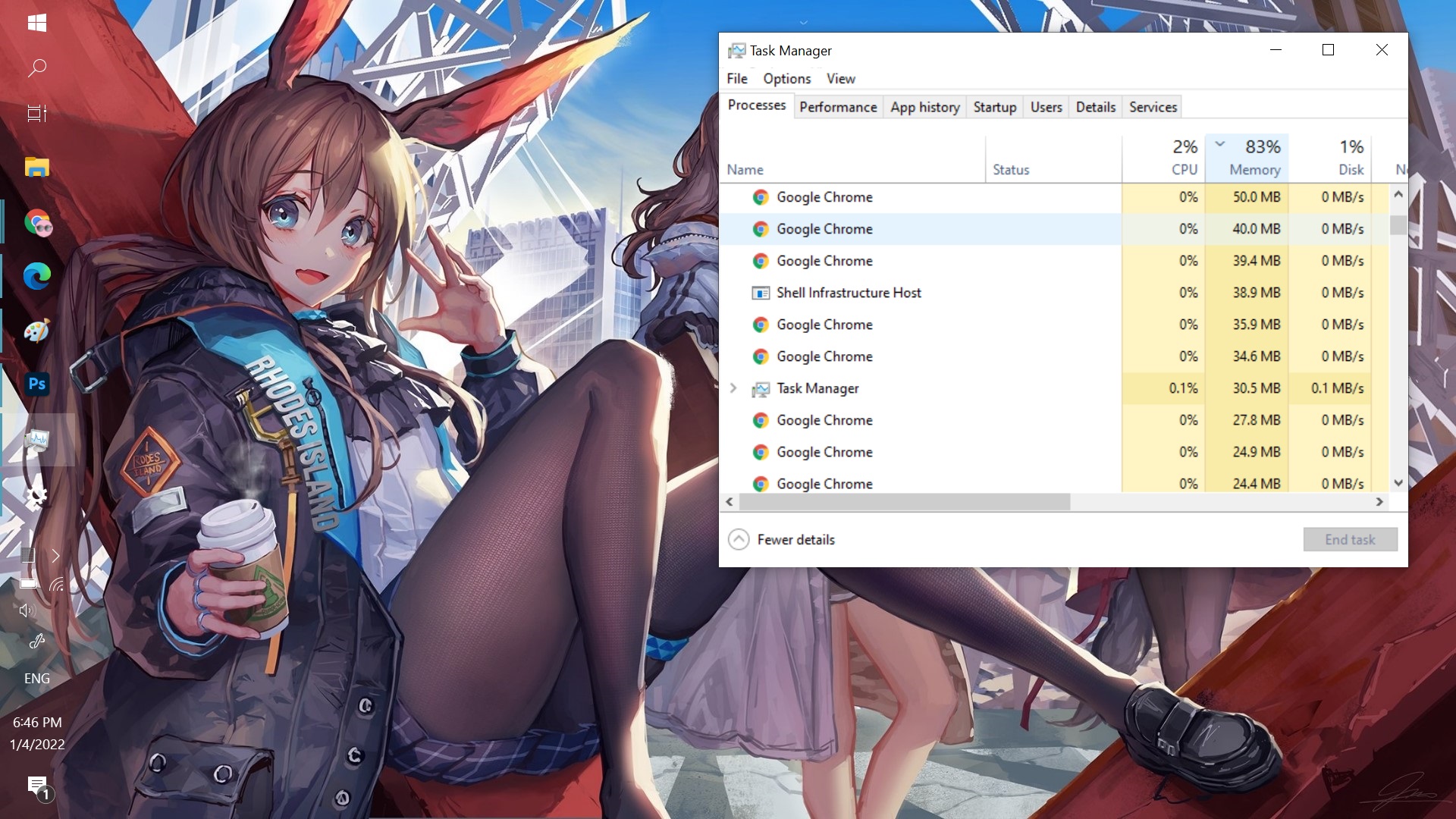Click the Chrome icon in the 39.4 MB row
Image resolution: width=1456 pixels, height=819 pixels.
click(x=761, y=261)
